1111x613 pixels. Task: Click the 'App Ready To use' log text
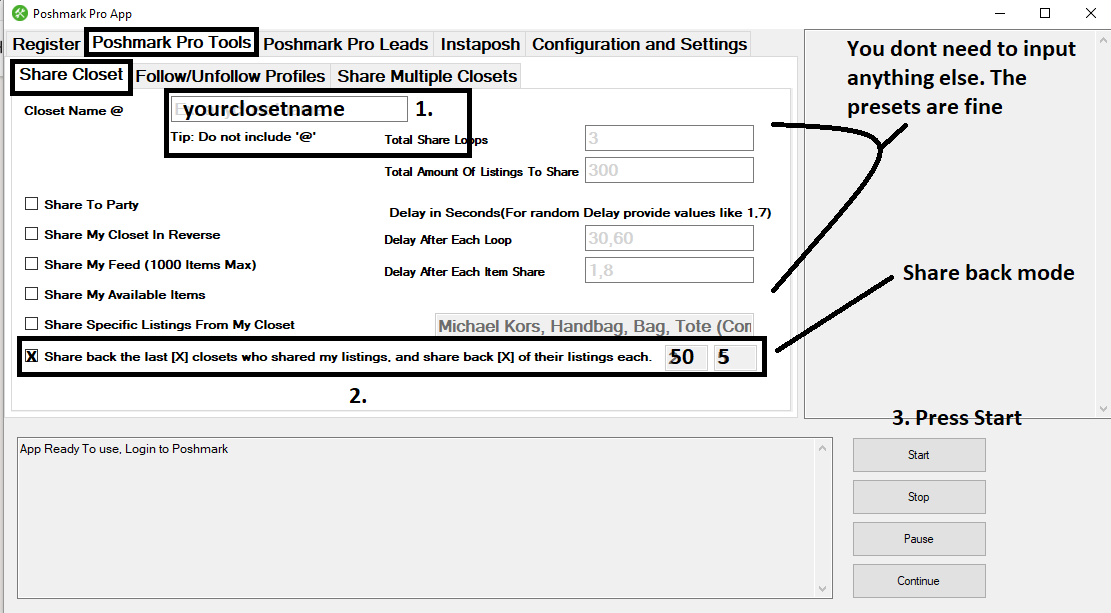pos(124,449)
